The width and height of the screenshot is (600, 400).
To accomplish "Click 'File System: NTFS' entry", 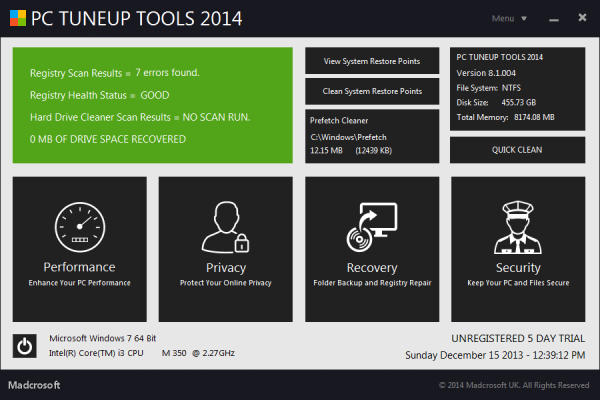I will click(x=489, y=88).
